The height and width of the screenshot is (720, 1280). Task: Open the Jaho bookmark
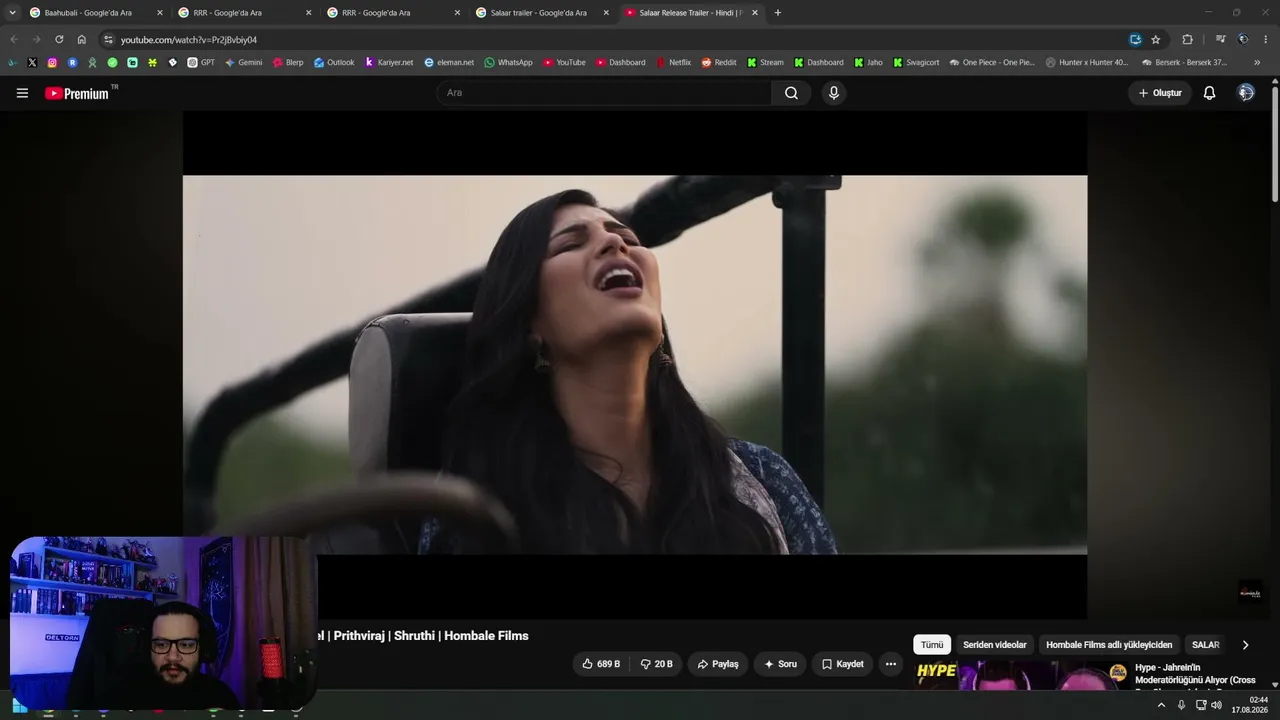point(868,62)
